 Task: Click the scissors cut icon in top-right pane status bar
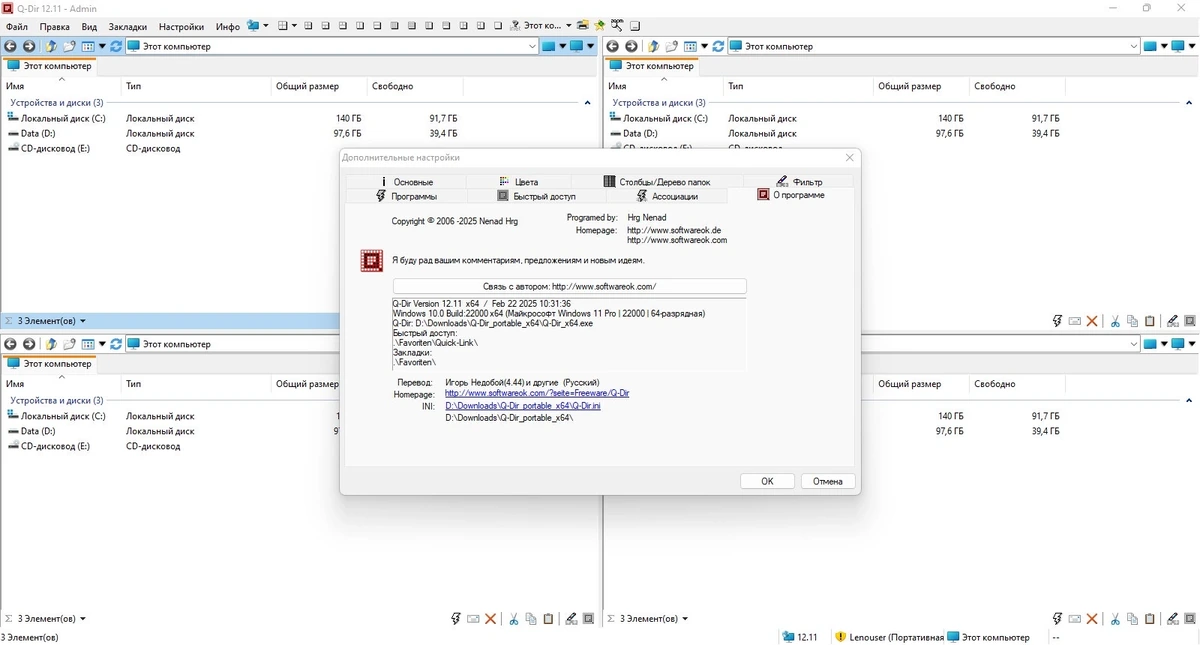pyautogui.click(x=1115, y=321)
